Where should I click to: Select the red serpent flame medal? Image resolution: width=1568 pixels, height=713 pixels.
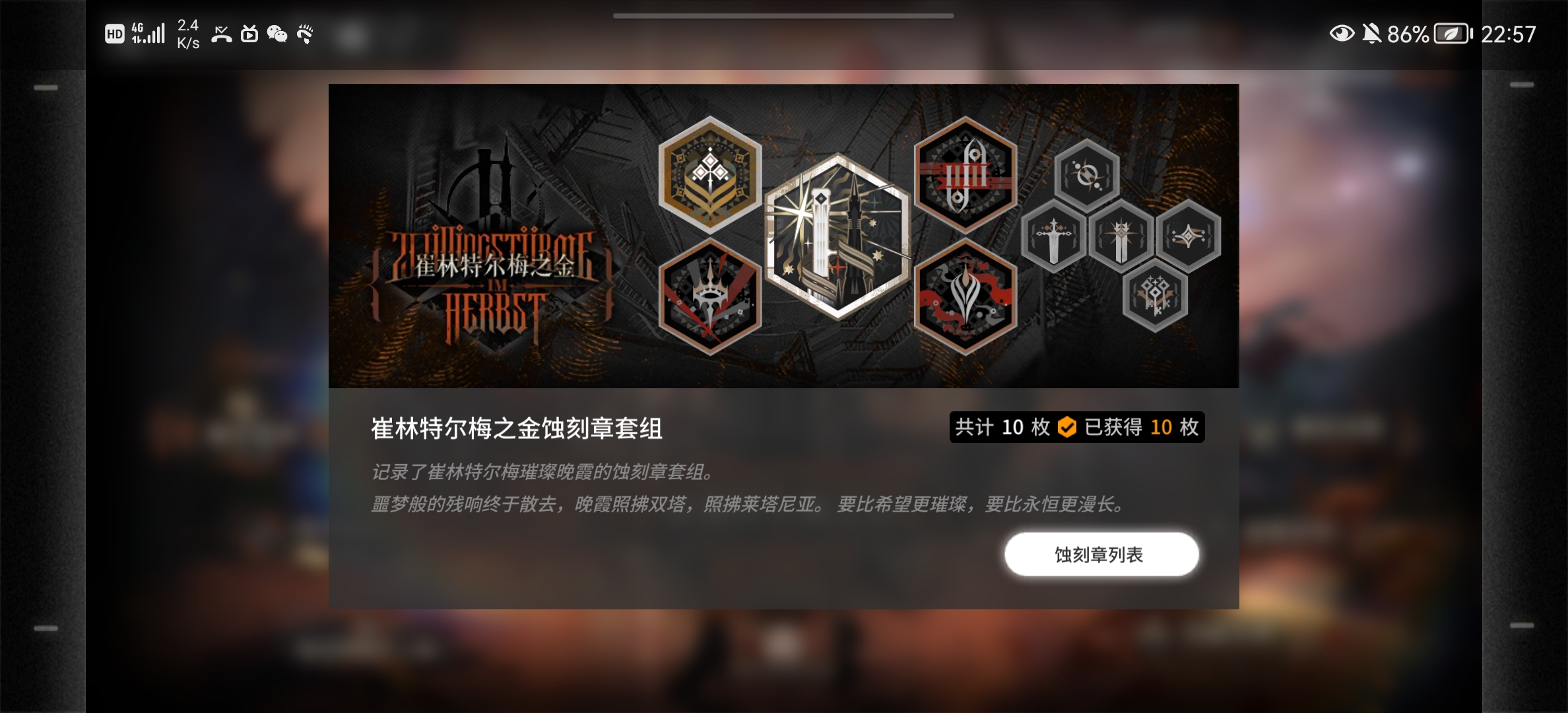[x=965, y=296]
